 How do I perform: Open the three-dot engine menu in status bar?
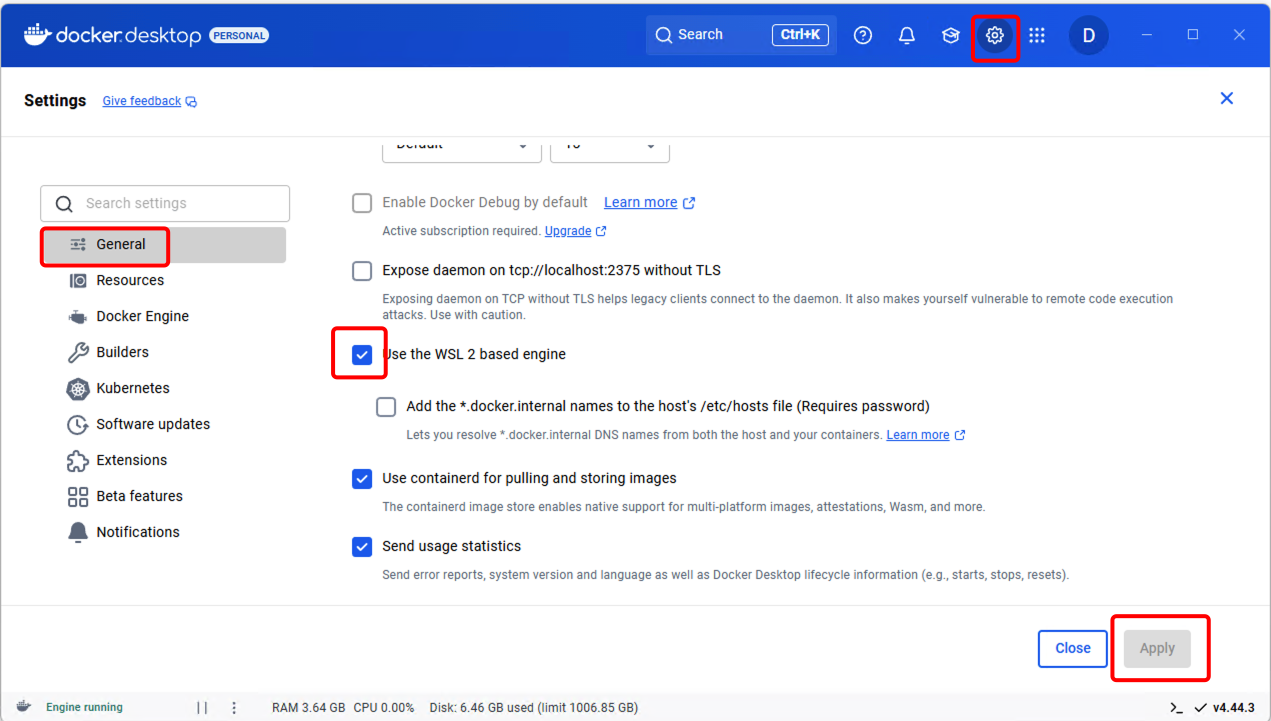234,707
